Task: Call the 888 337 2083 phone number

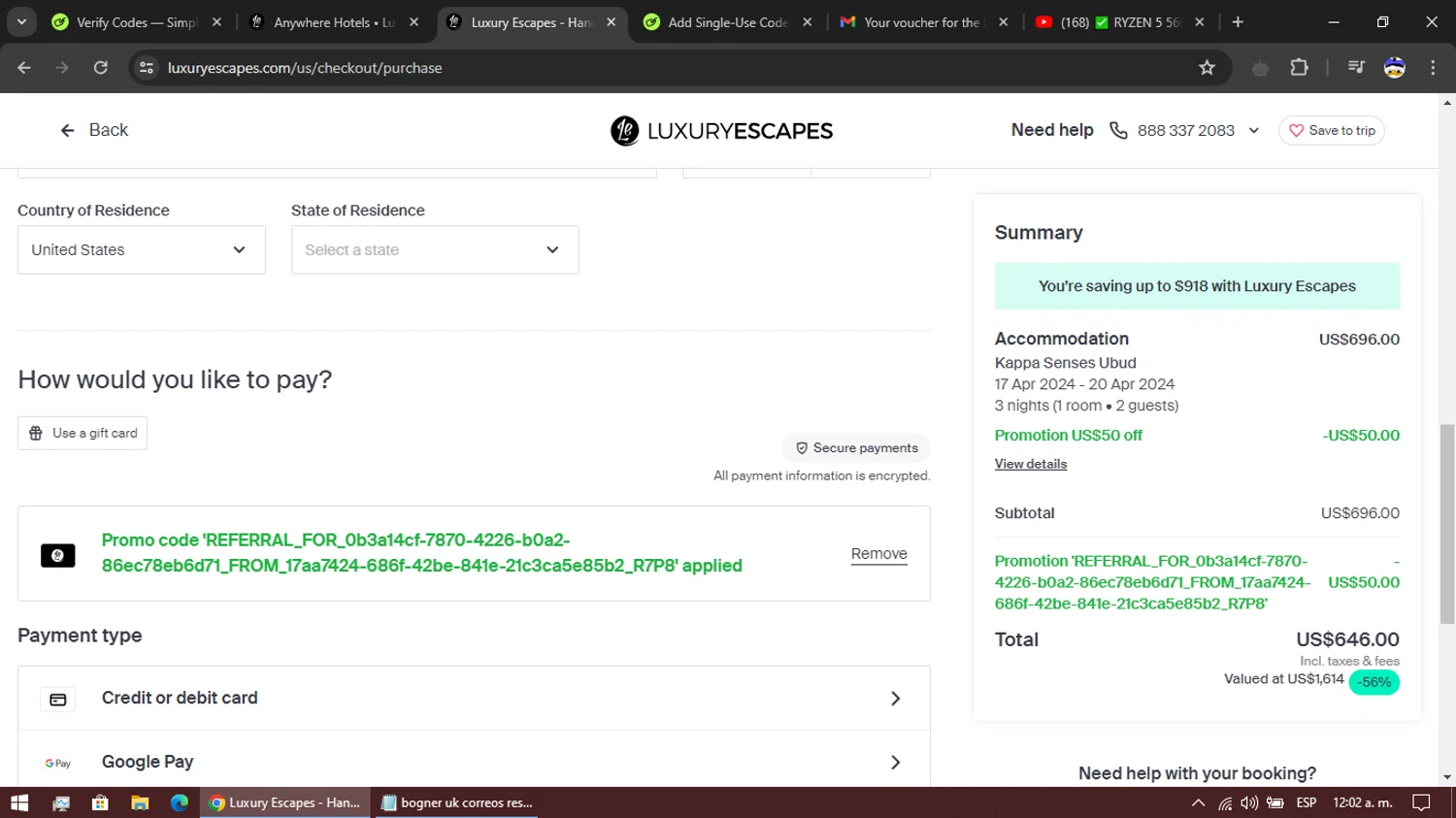Action: 1185,130
